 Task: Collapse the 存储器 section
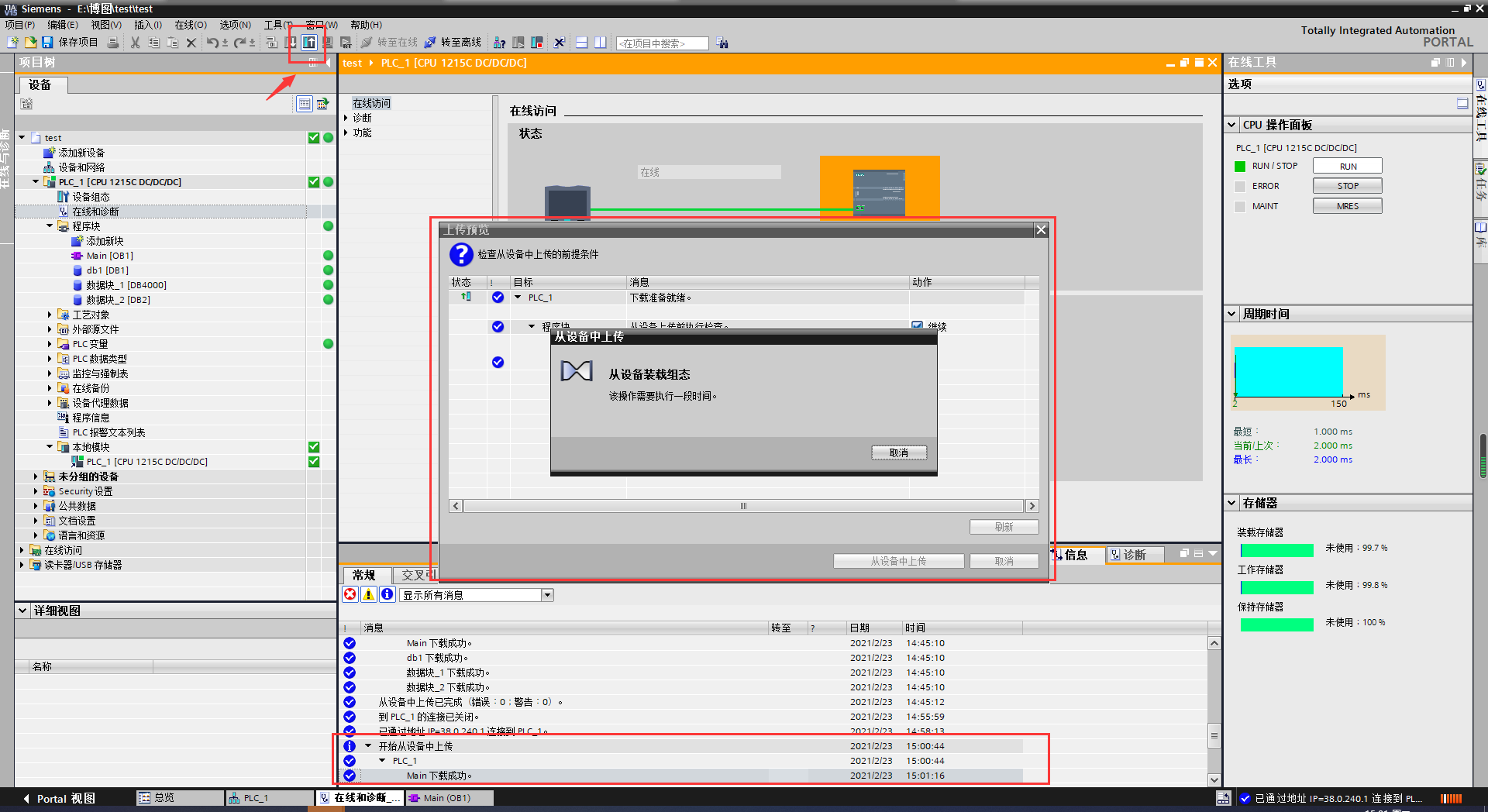[1232, 503]
